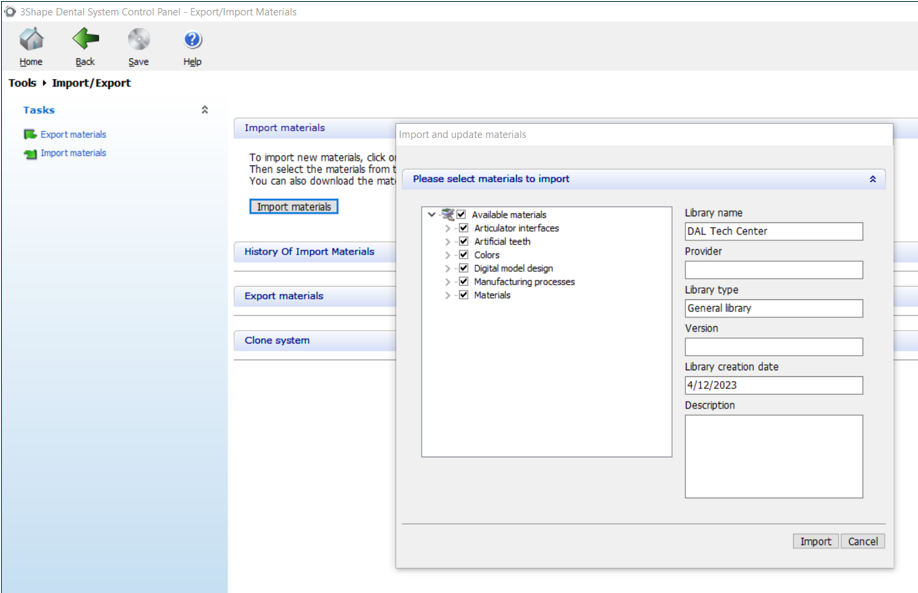Click the Version input field
918x593 pixels.
(774, 347)
